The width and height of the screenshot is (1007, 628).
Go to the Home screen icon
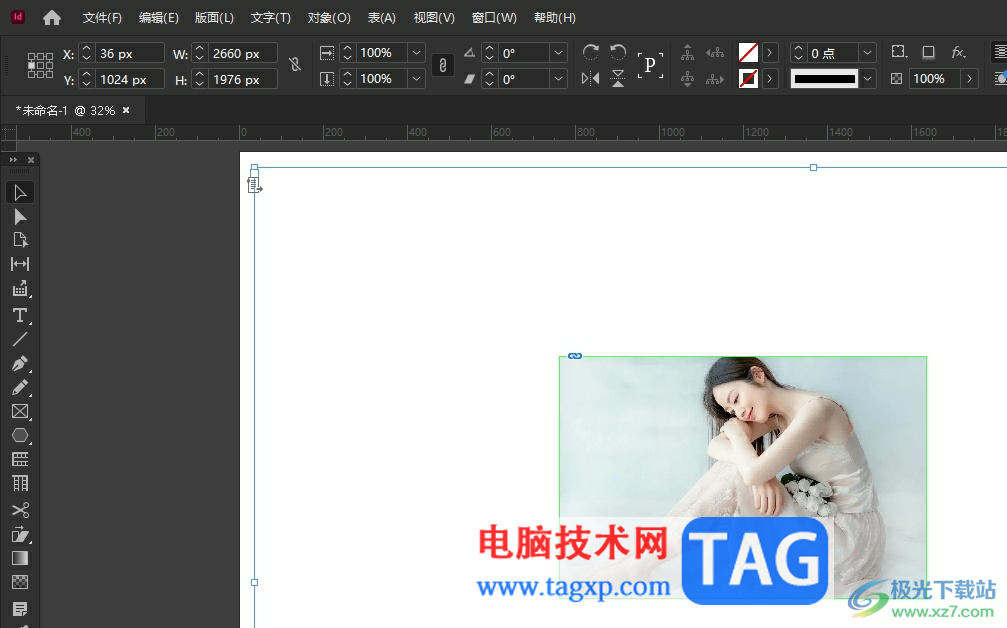click(x=52, y=18)
